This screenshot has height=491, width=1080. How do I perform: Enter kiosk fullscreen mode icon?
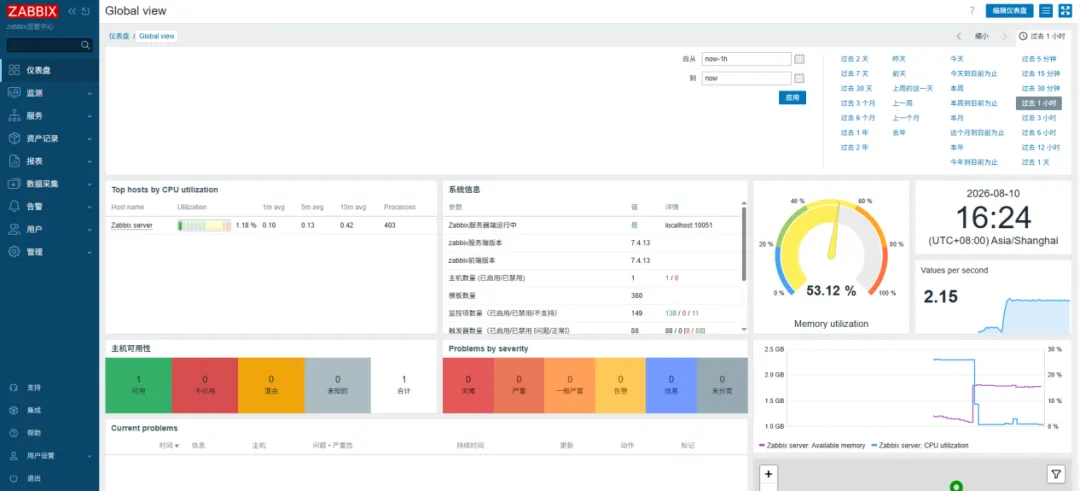tap(1064, 11)
